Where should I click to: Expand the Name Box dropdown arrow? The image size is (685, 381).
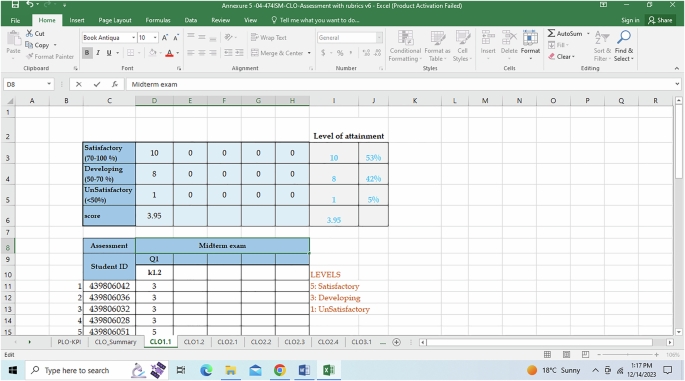[x=49, y=84]
